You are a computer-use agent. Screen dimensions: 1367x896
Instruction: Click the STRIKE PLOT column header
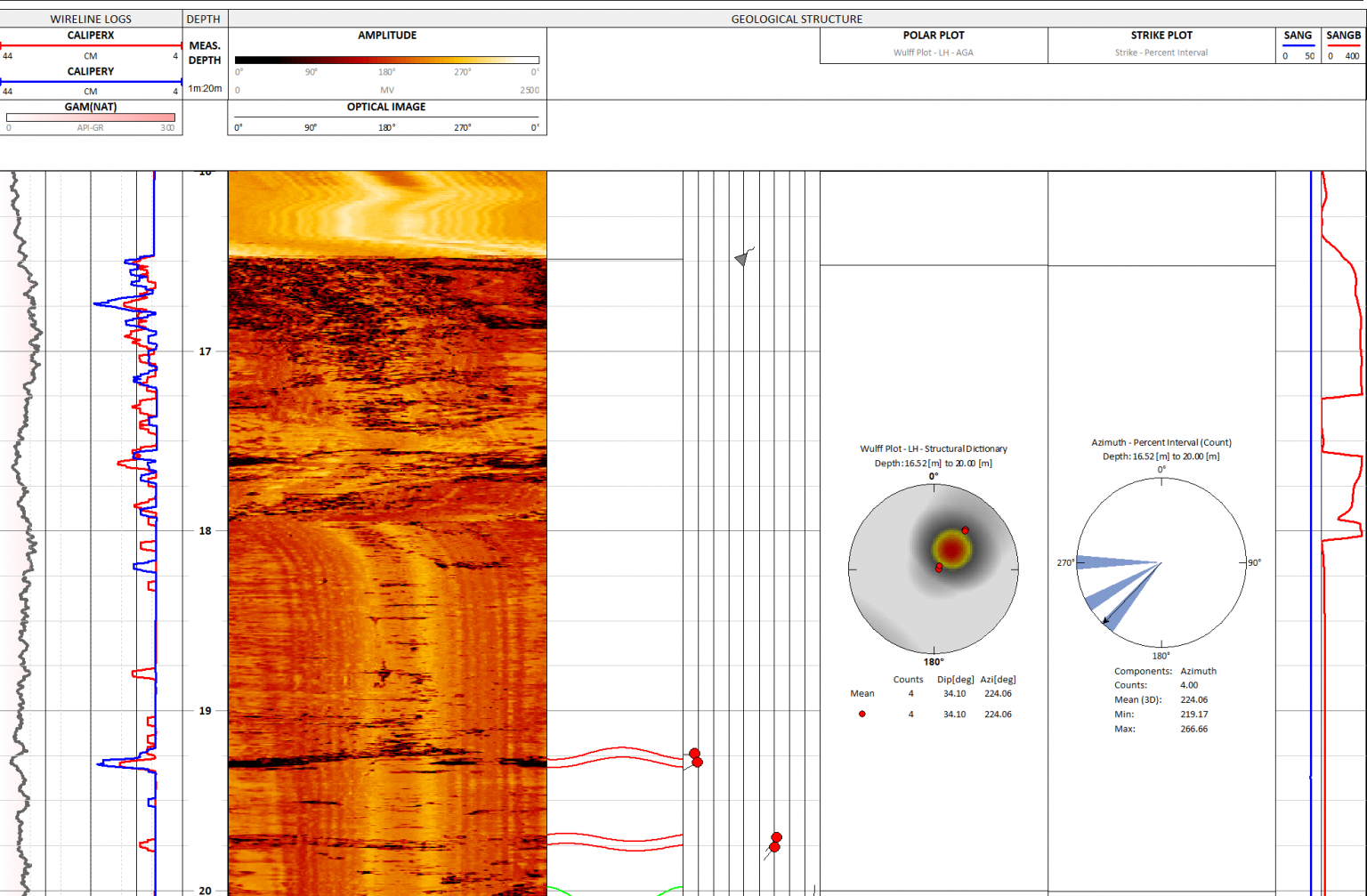click(1161, 35)
